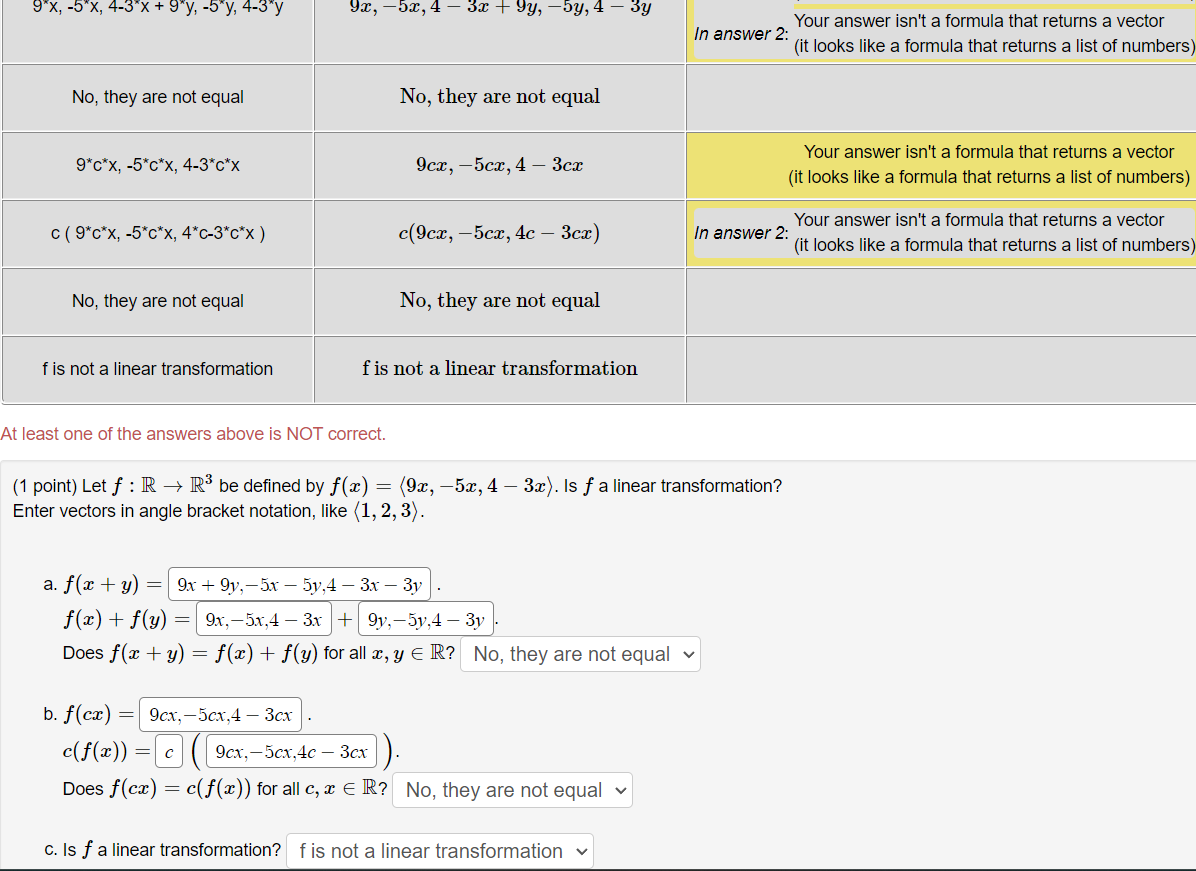Select the entered answer c ( 9*c*x, -5*c*x, 4*c-3*c*x )
The image size is (1196, 871).
coord(157,233)
